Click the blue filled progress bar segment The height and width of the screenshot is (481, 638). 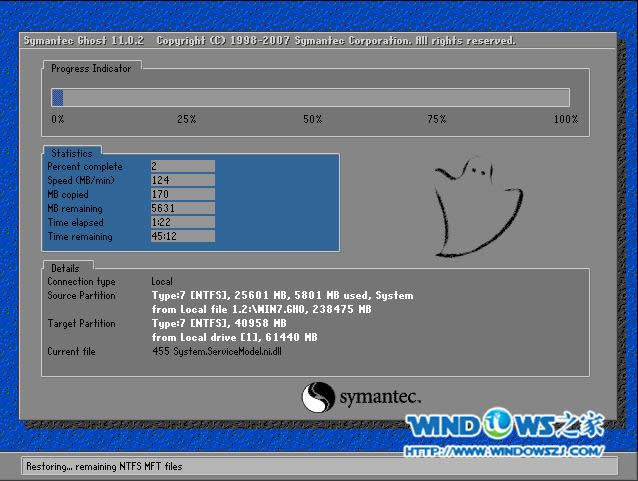[x=58, y=97]
